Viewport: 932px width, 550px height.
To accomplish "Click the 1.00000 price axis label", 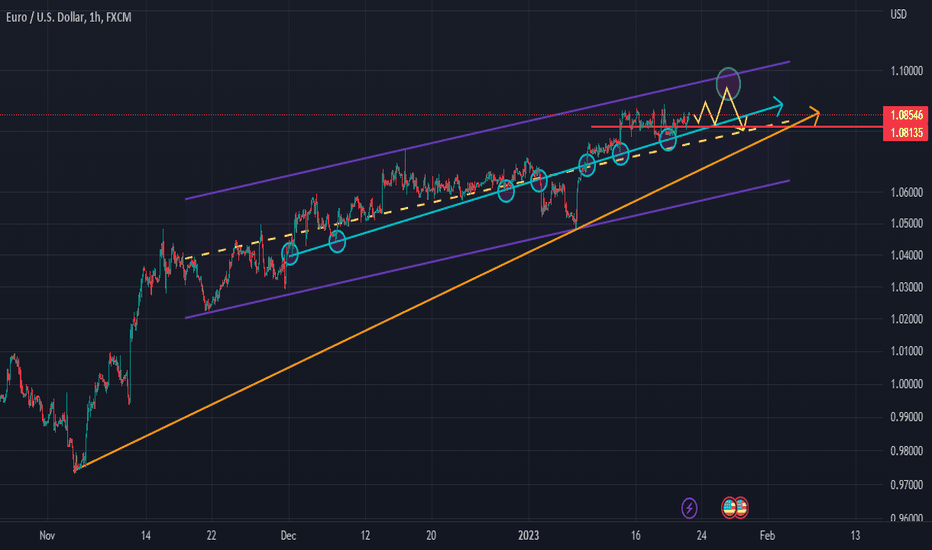I will pyautogui.click(x=906, y=384).
